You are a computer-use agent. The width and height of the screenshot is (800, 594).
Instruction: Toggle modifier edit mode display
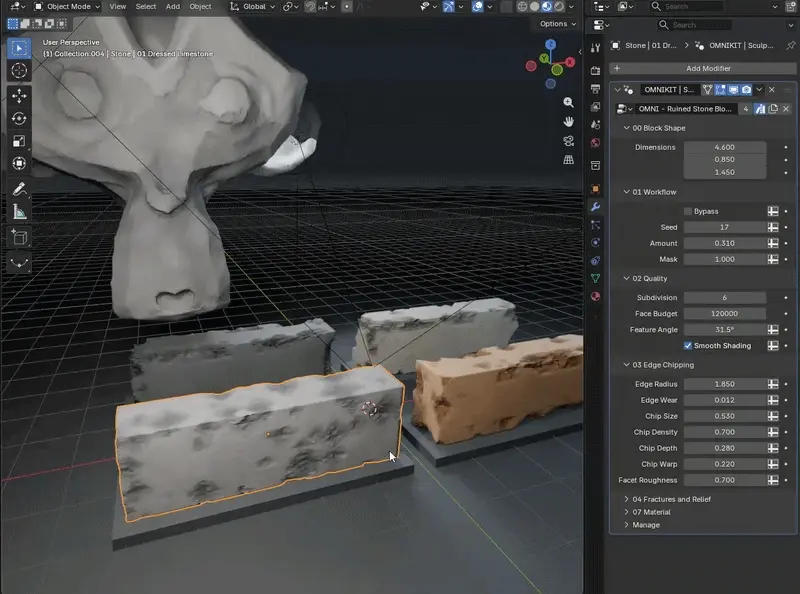point(720,90)
